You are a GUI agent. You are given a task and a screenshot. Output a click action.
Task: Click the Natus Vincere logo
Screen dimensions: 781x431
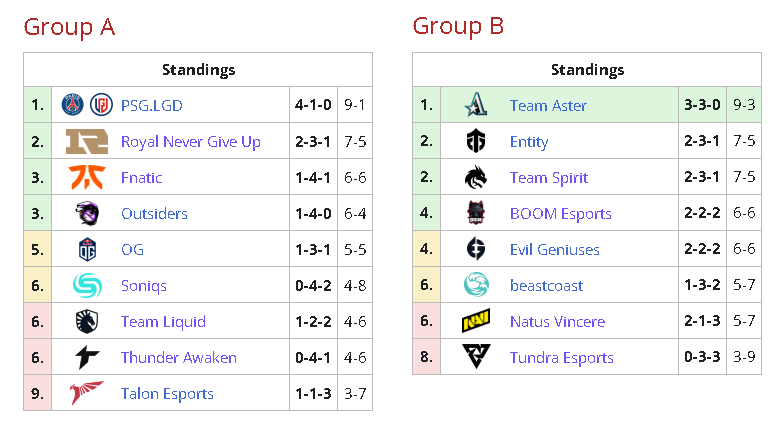475,321
